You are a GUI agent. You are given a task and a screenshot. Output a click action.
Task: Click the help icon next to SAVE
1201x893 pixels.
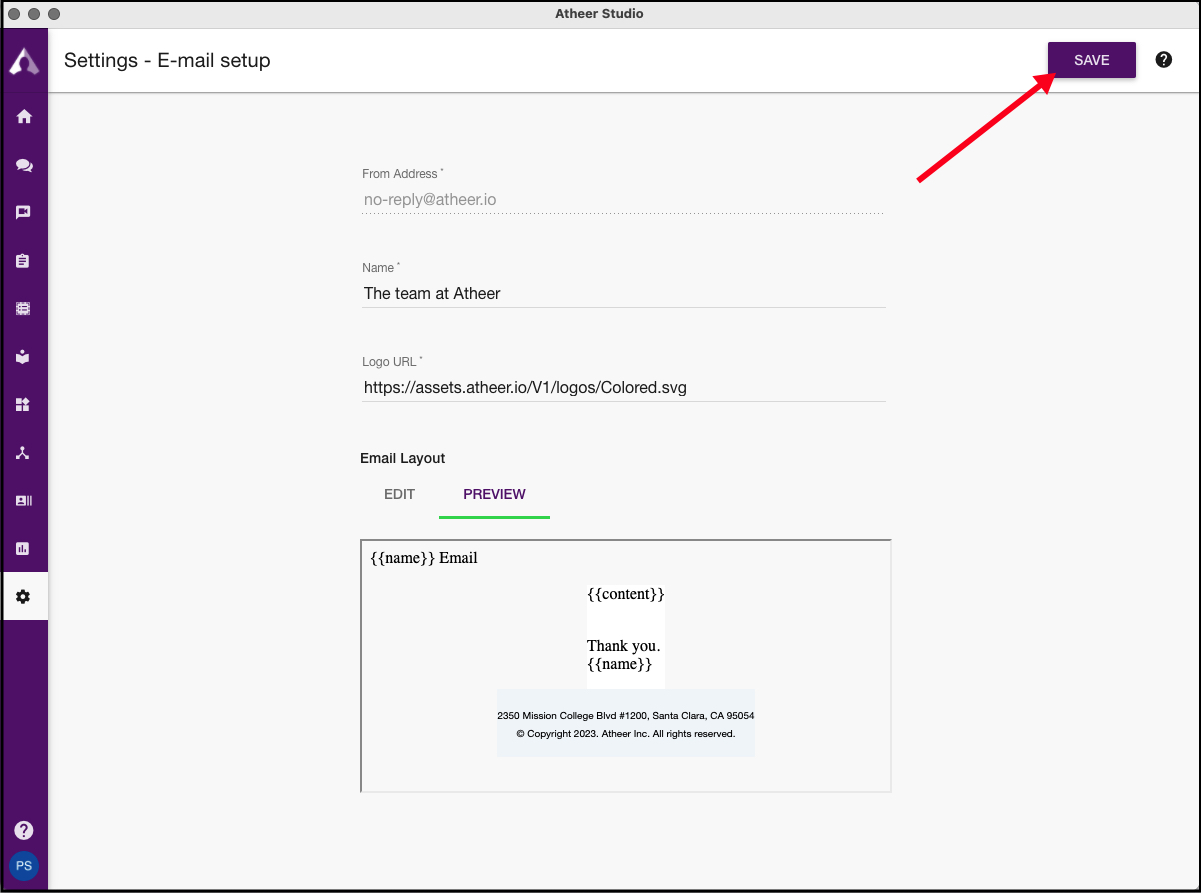[1164, 60]
